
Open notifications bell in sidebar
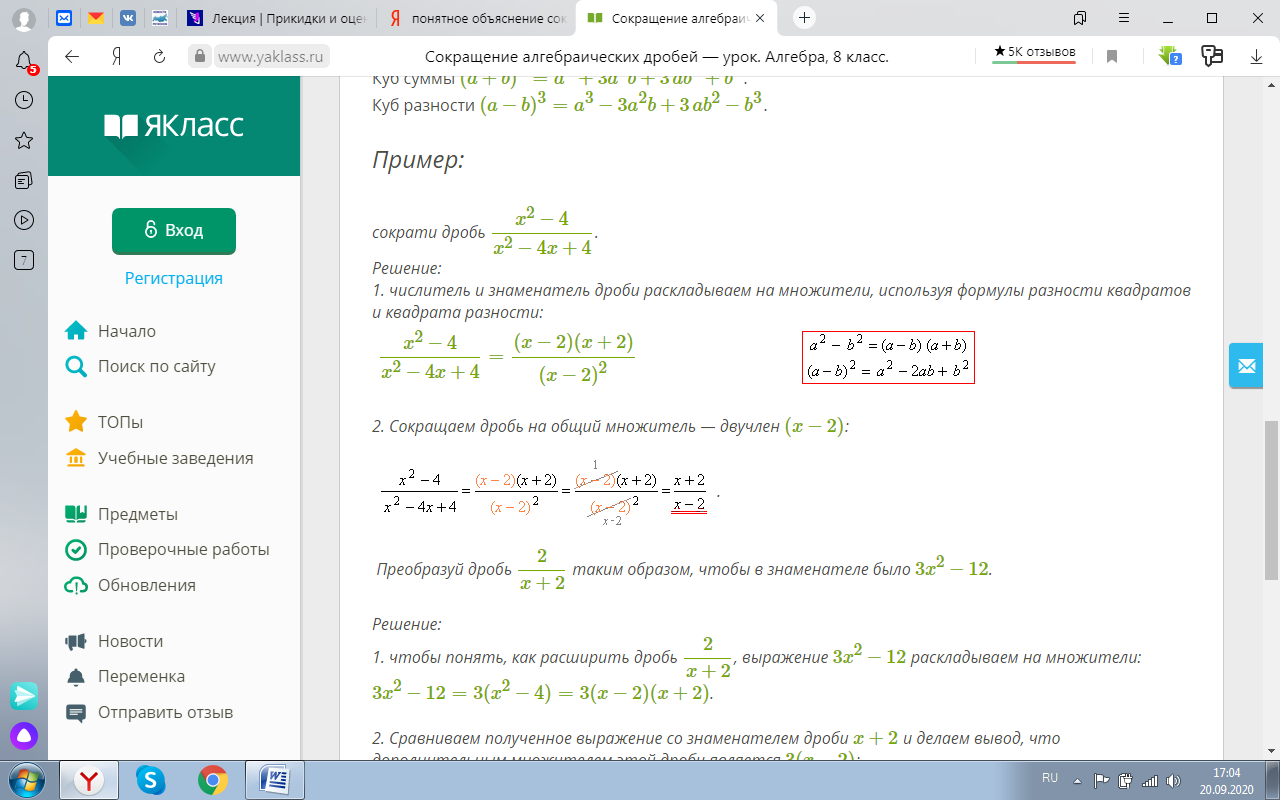pyautogui.click(x=25, y=62)
